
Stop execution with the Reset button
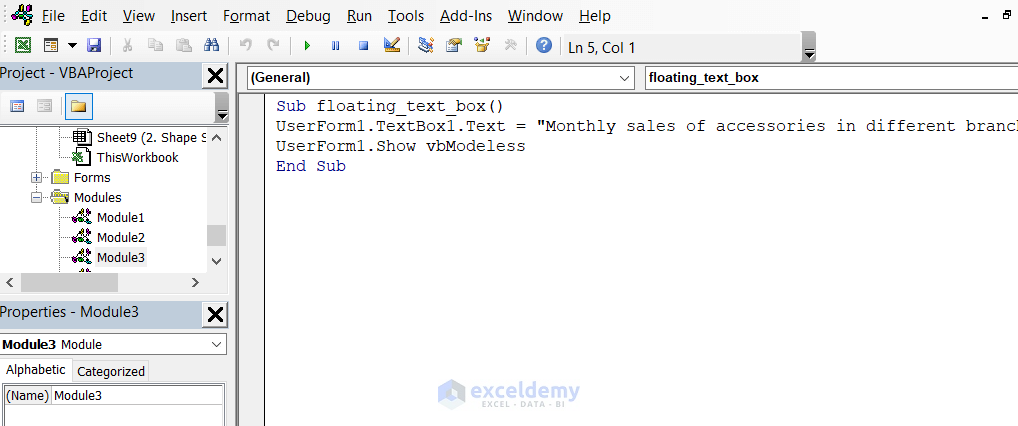[x=363, y=46]
